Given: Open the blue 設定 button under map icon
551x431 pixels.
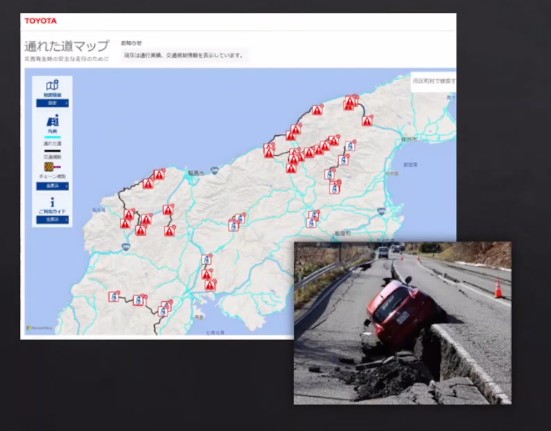Looking at the screenshot, I should point(52,103).
